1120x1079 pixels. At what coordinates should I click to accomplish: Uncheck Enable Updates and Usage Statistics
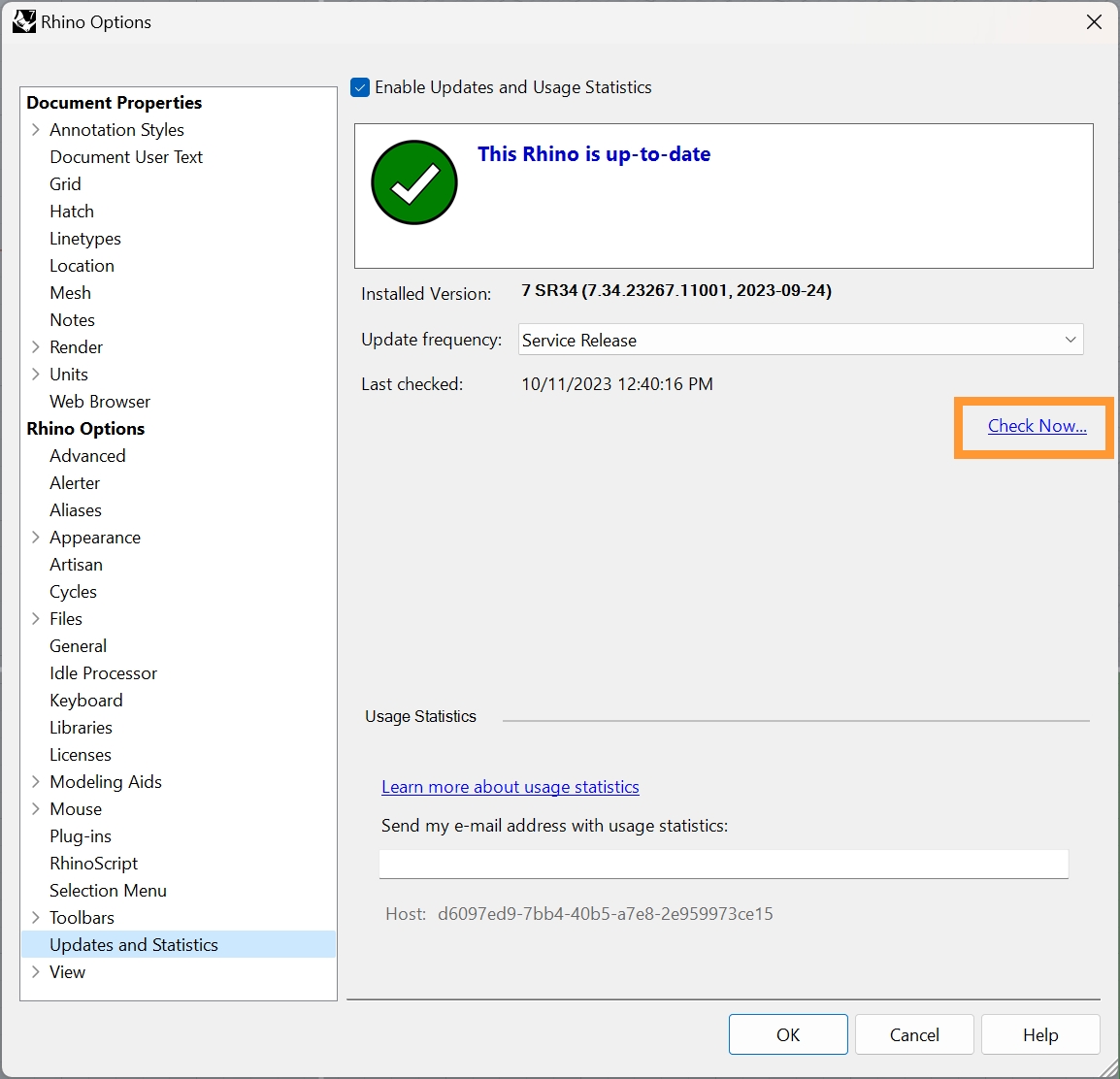[360, 87]
